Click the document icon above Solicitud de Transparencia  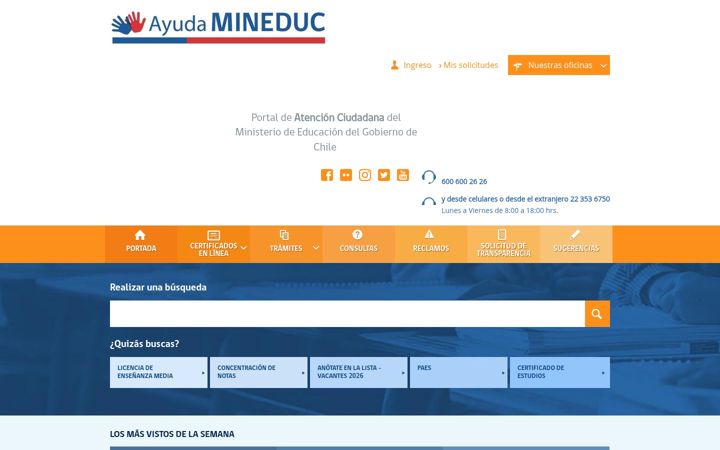pos(502,234)
